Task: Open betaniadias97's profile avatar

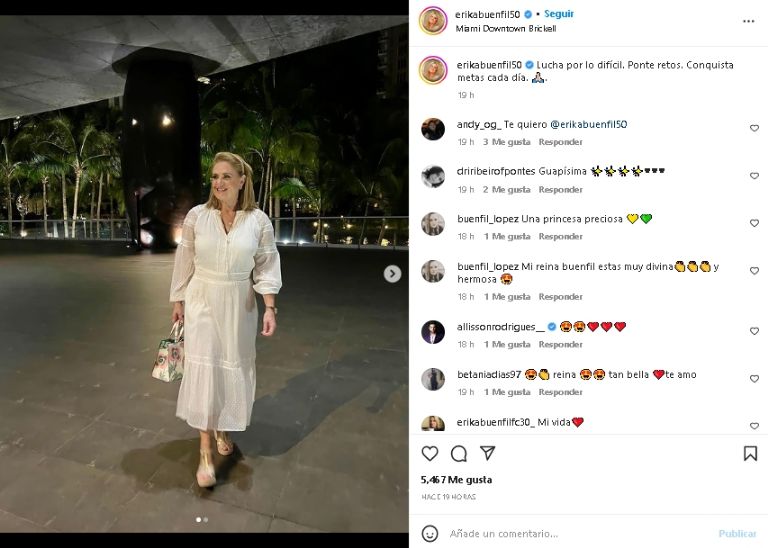Action: coord(433,379)
